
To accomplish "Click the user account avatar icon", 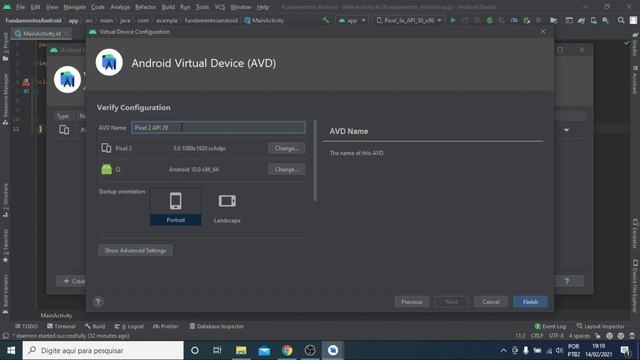I will (x=633, y=20).
